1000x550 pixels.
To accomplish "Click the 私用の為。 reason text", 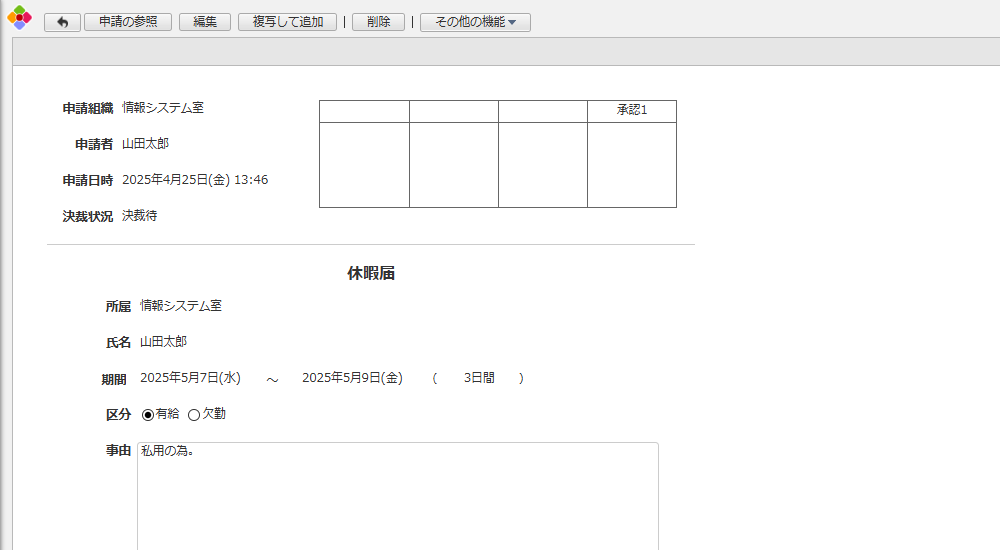I will tap(168, 450).
